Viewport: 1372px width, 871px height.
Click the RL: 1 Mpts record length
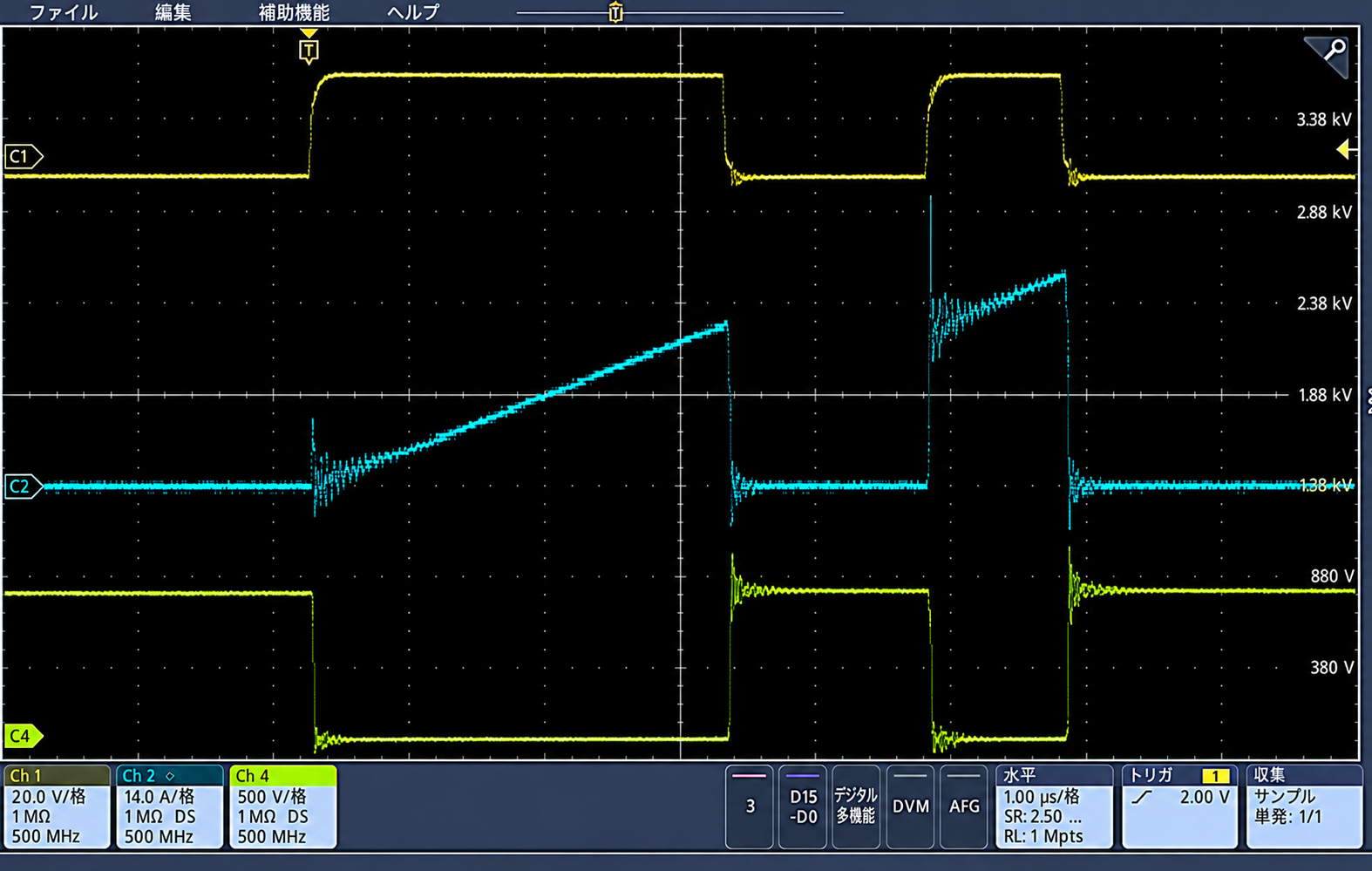[1043, 836]
